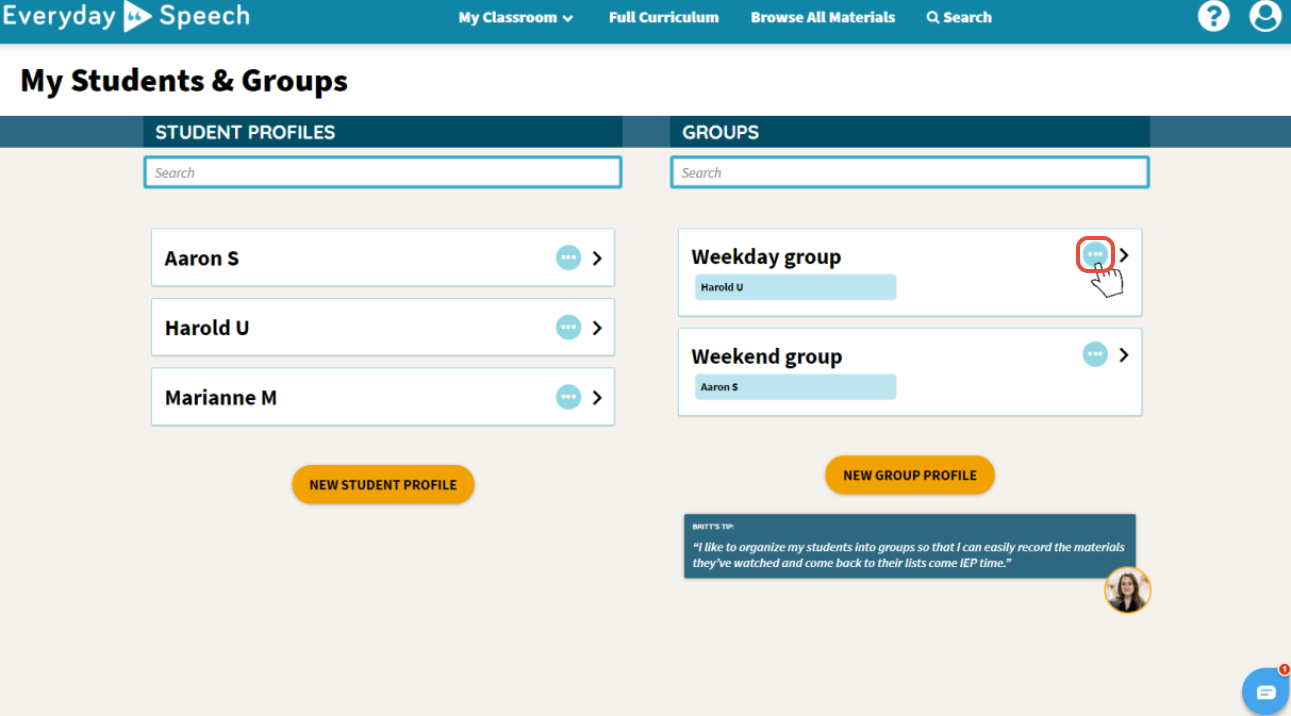The width and height of the screenshot is (1291, 716).
Task: Click the Student Profiles search field
Action: (383, 172)
